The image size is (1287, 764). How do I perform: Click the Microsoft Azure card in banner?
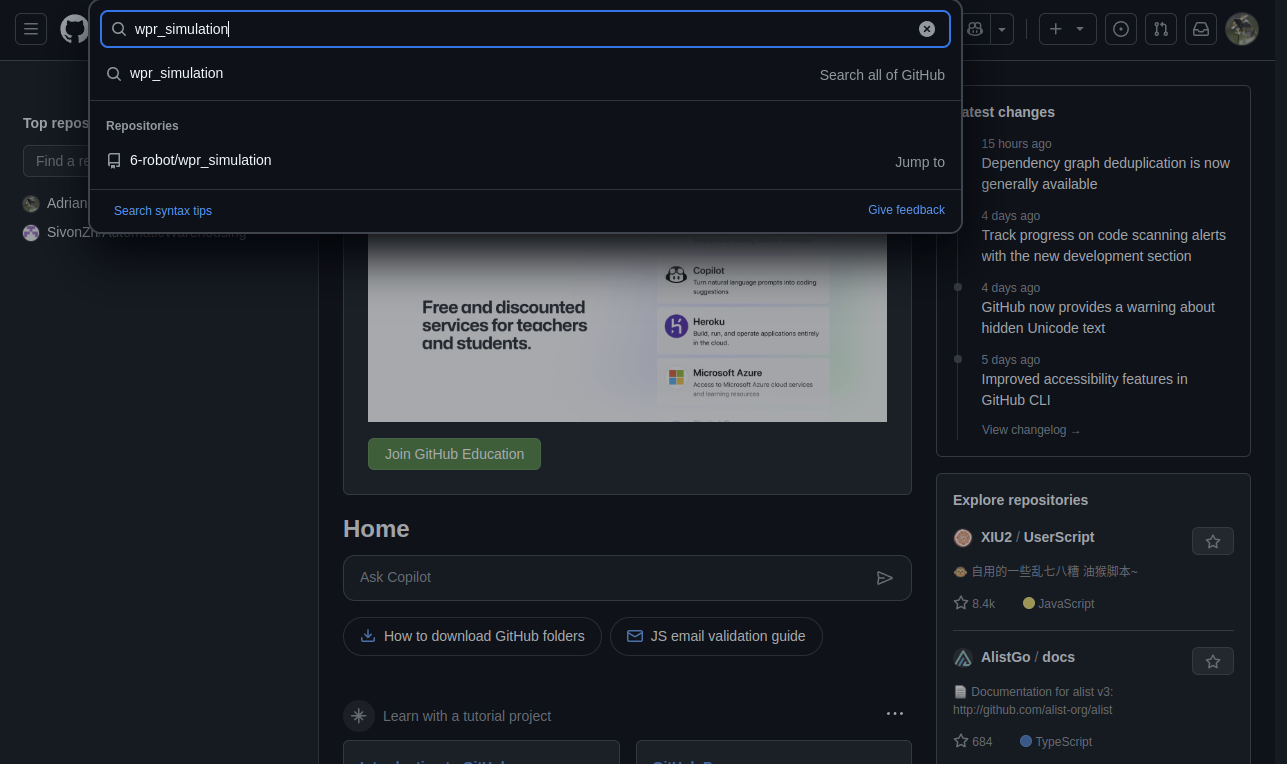(x=743, y=381)
